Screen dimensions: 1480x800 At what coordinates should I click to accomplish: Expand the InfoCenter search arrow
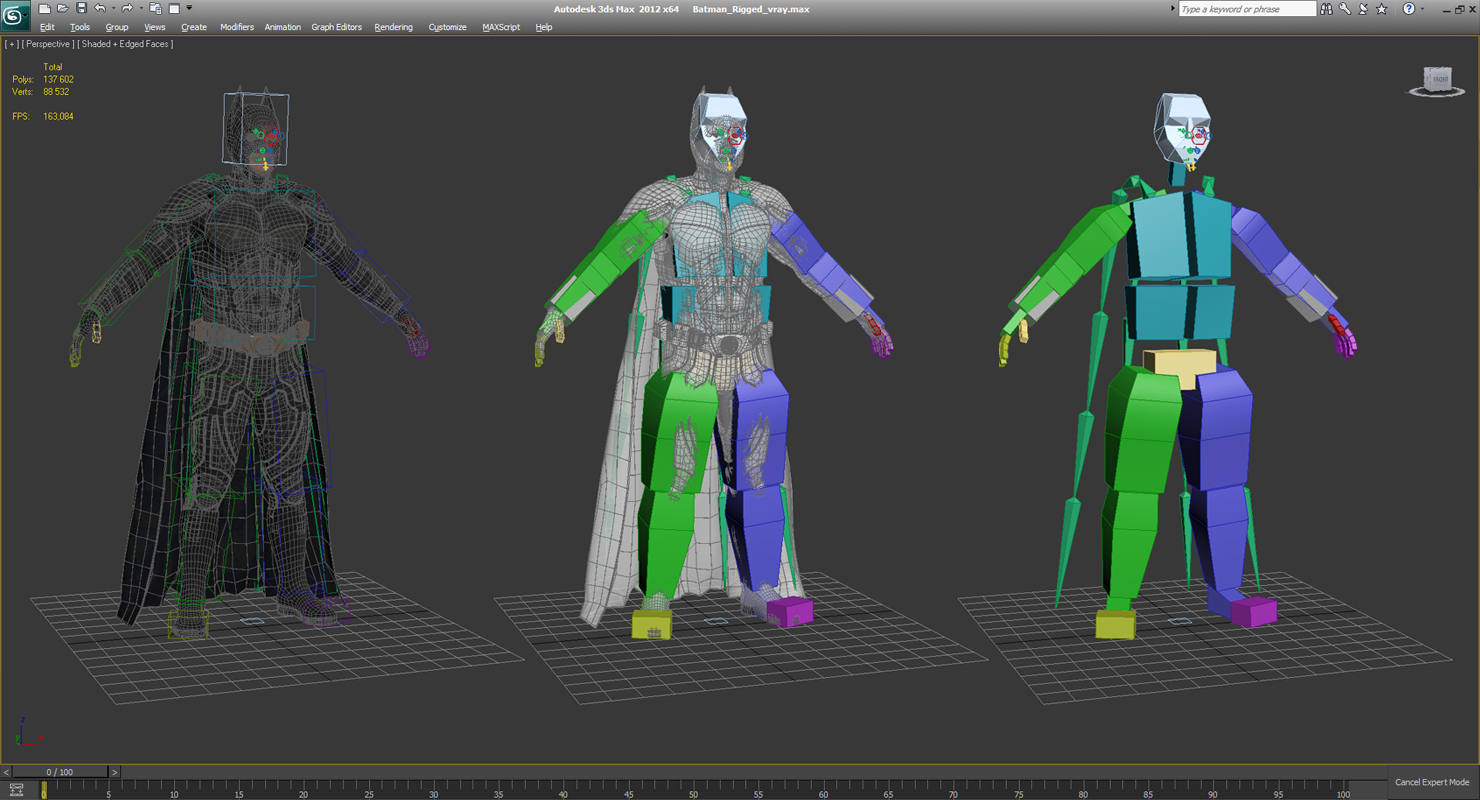pyautogui.click(x=1173, y=9)
